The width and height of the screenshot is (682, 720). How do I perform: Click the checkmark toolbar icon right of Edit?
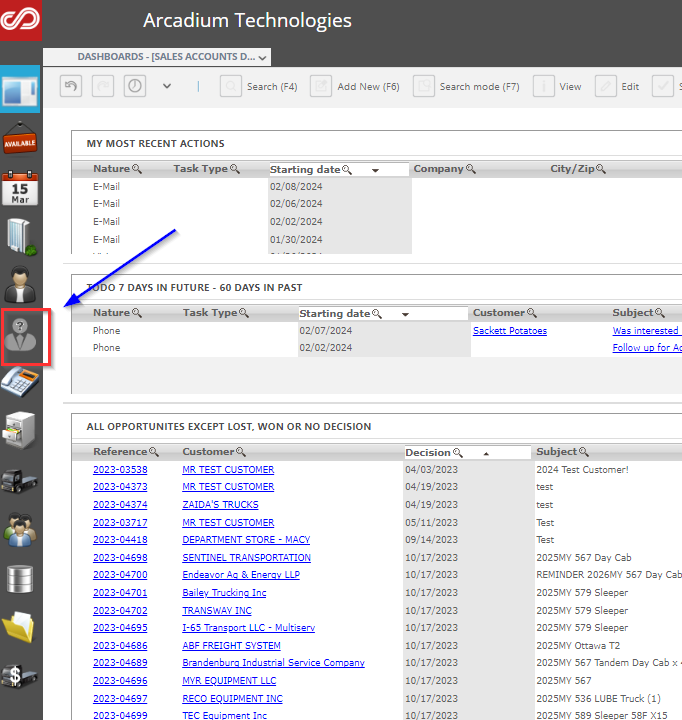point(663,86)
